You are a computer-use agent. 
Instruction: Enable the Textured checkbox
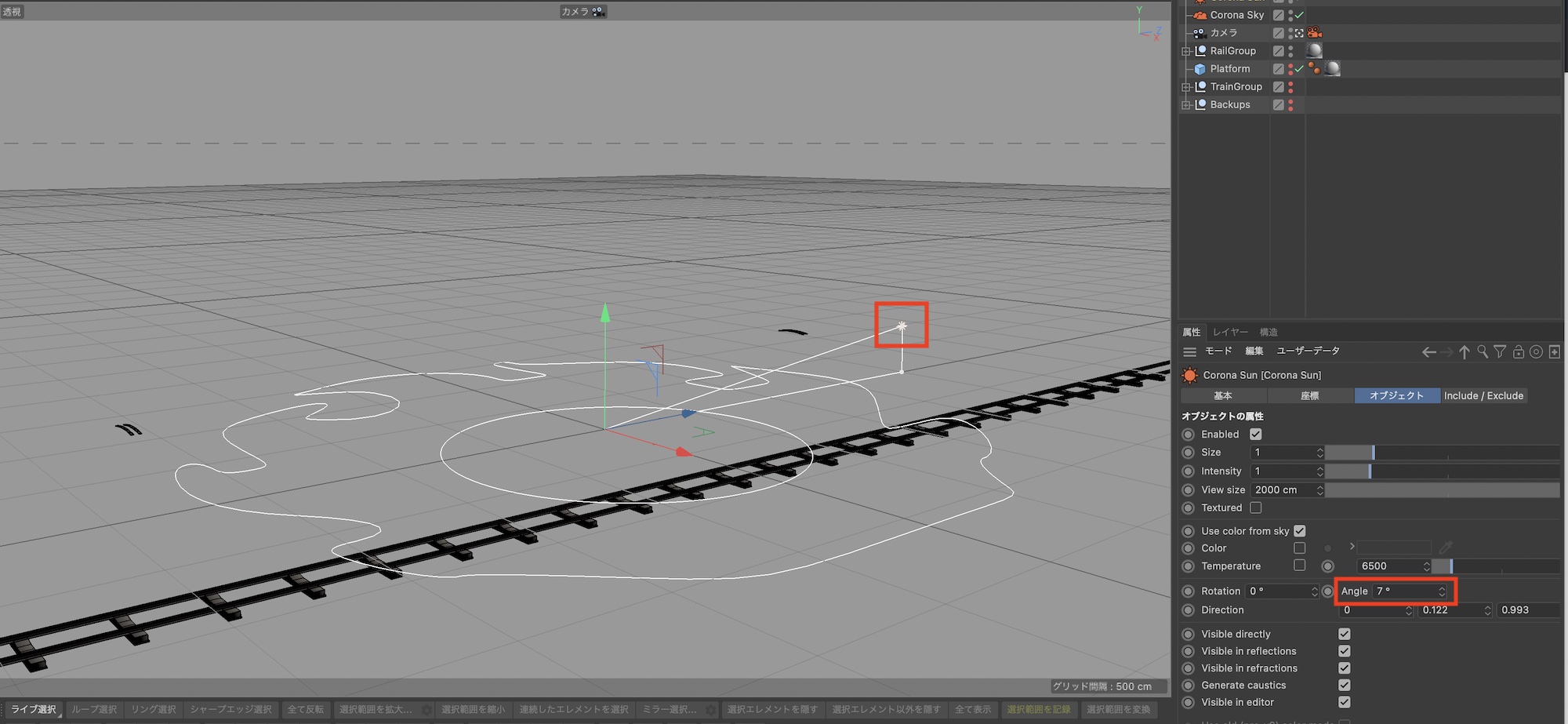pos(1255,508)
